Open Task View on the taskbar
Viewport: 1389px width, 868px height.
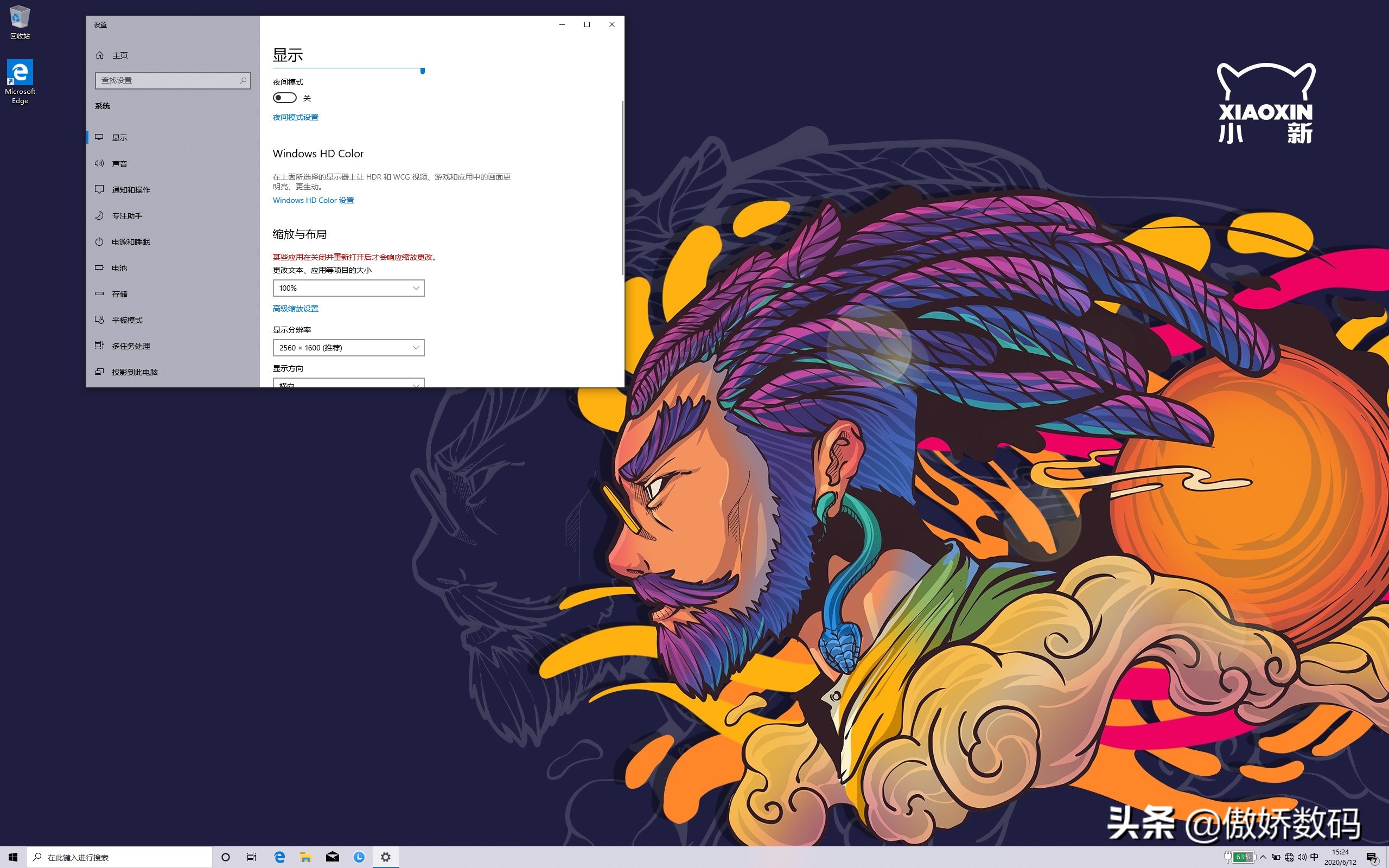tap(251, 857)
